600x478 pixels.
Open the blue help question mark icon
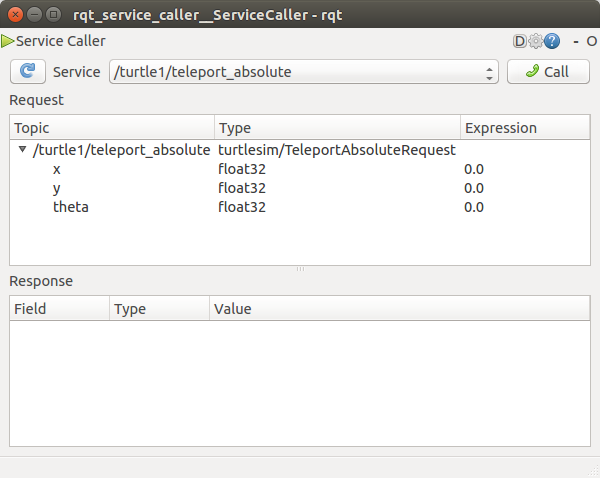551,41
